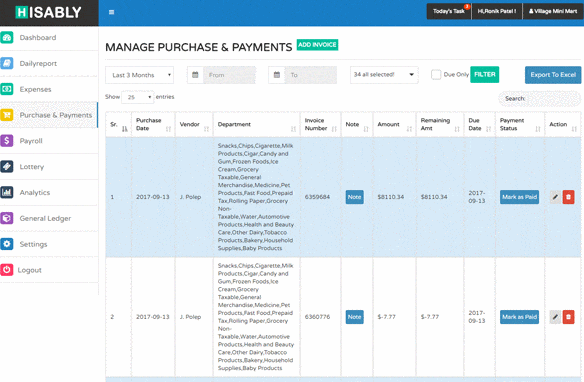Edit invoice 6360776 with pencil icon
Viewport: 584px width, 382px height.
[x=555, y=317]
